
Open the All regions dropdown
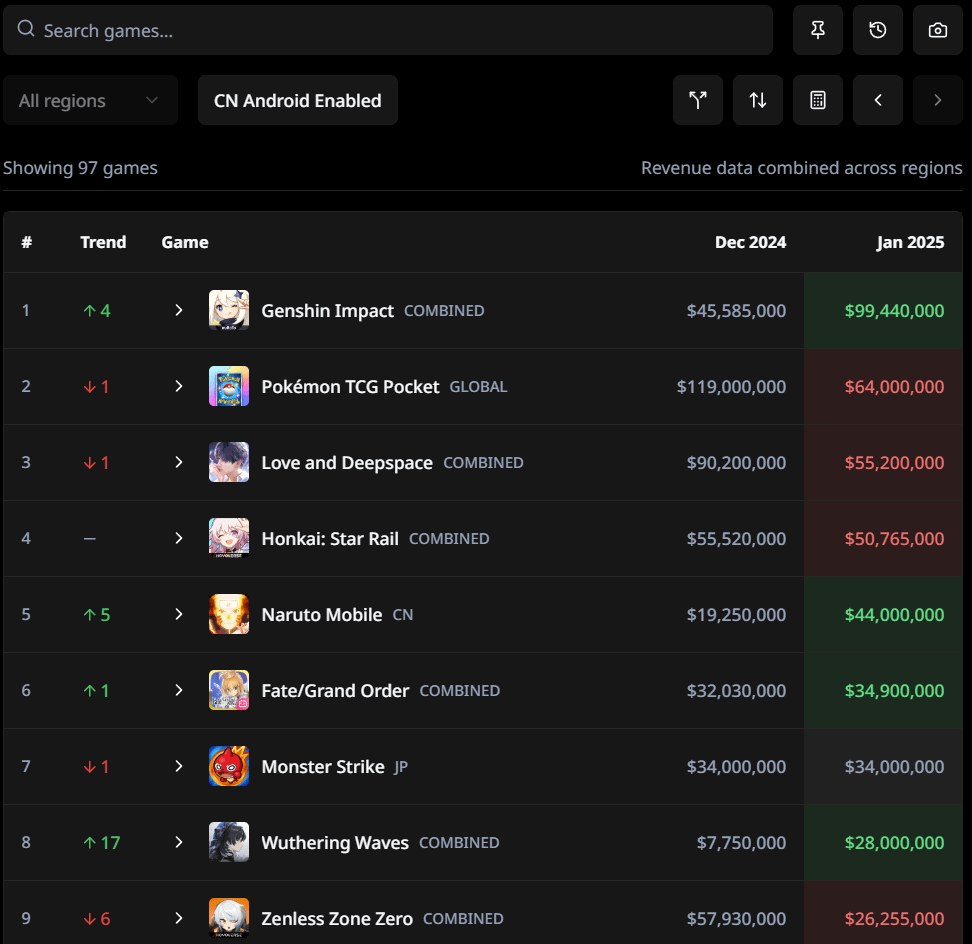(91, 100)
